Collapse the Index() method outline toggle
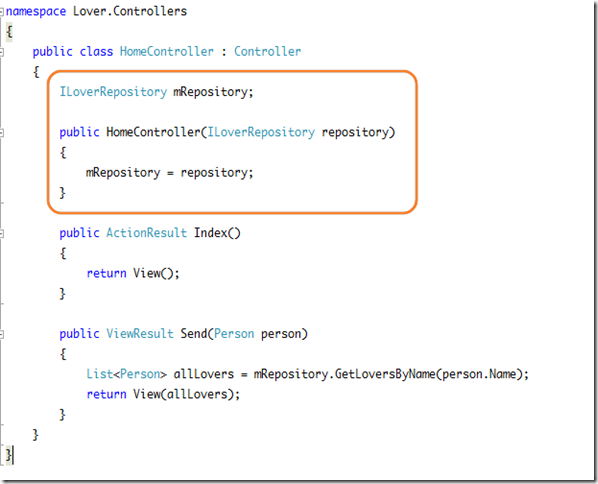This screenshot has width=598, height=484. [2, 234]
